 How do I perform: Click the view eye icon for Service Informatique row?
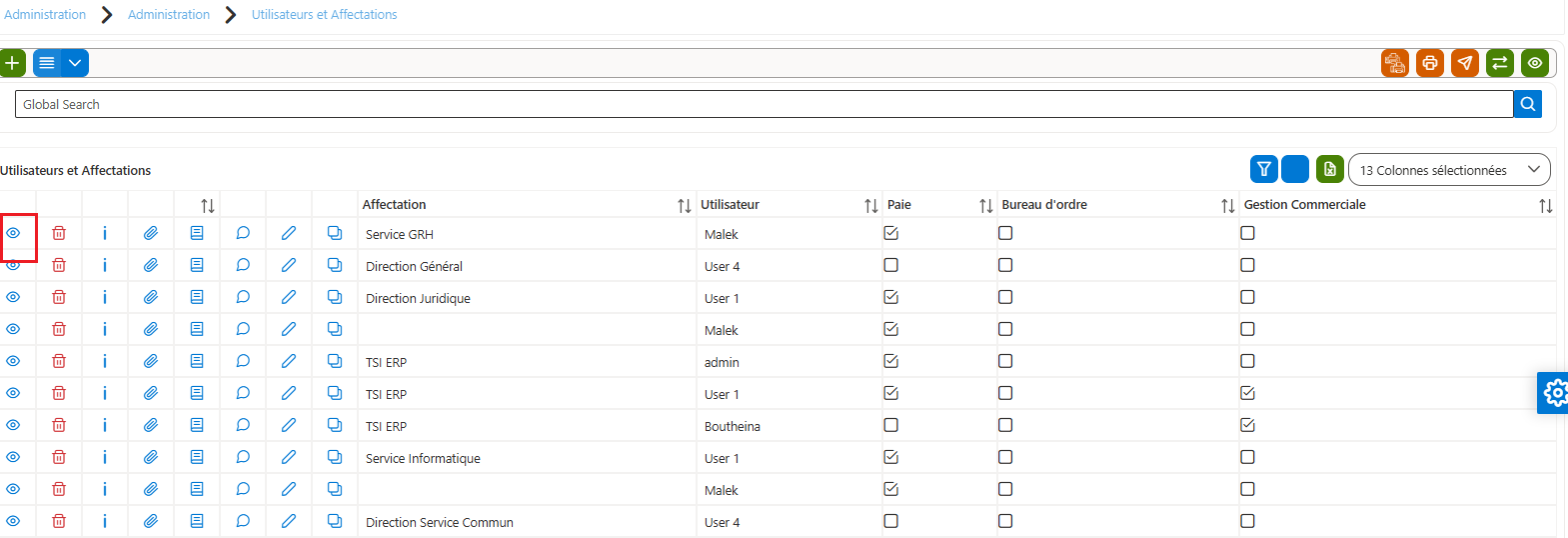(13, 457)
